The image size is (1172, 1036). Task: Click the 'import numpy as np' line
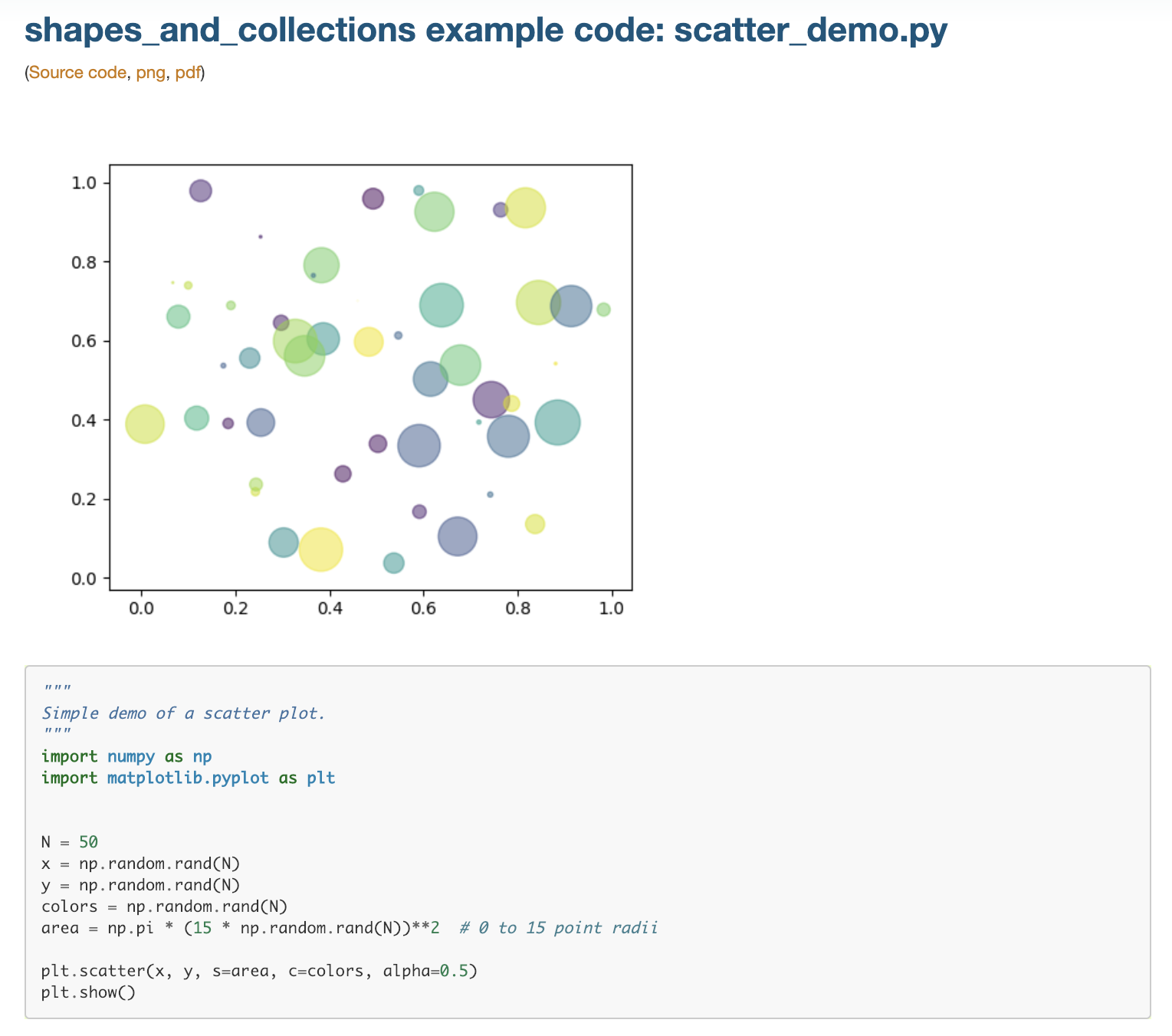(126, 756)
